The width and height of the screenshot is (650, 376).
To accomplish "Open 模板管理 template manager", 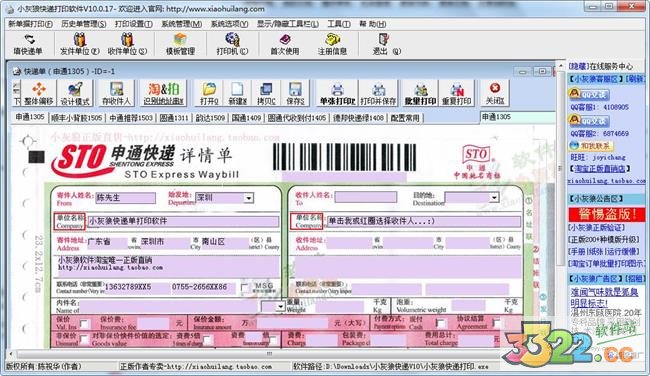I will click(x=180, y=44).
